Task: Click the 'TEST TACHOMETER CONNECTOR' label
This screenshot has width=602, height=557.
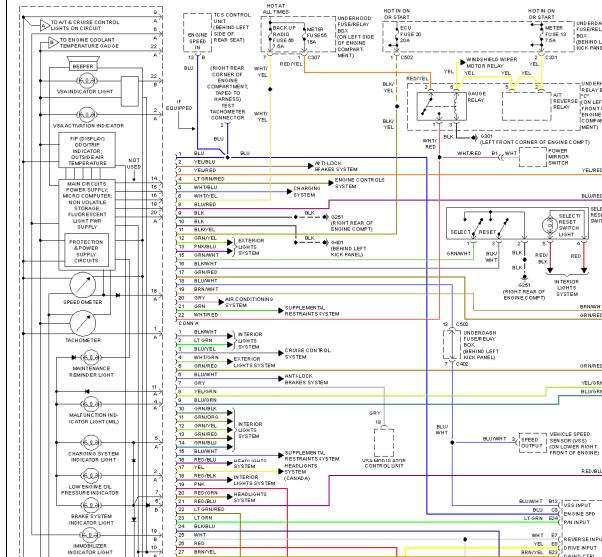Action: click(x=227, y=112)
